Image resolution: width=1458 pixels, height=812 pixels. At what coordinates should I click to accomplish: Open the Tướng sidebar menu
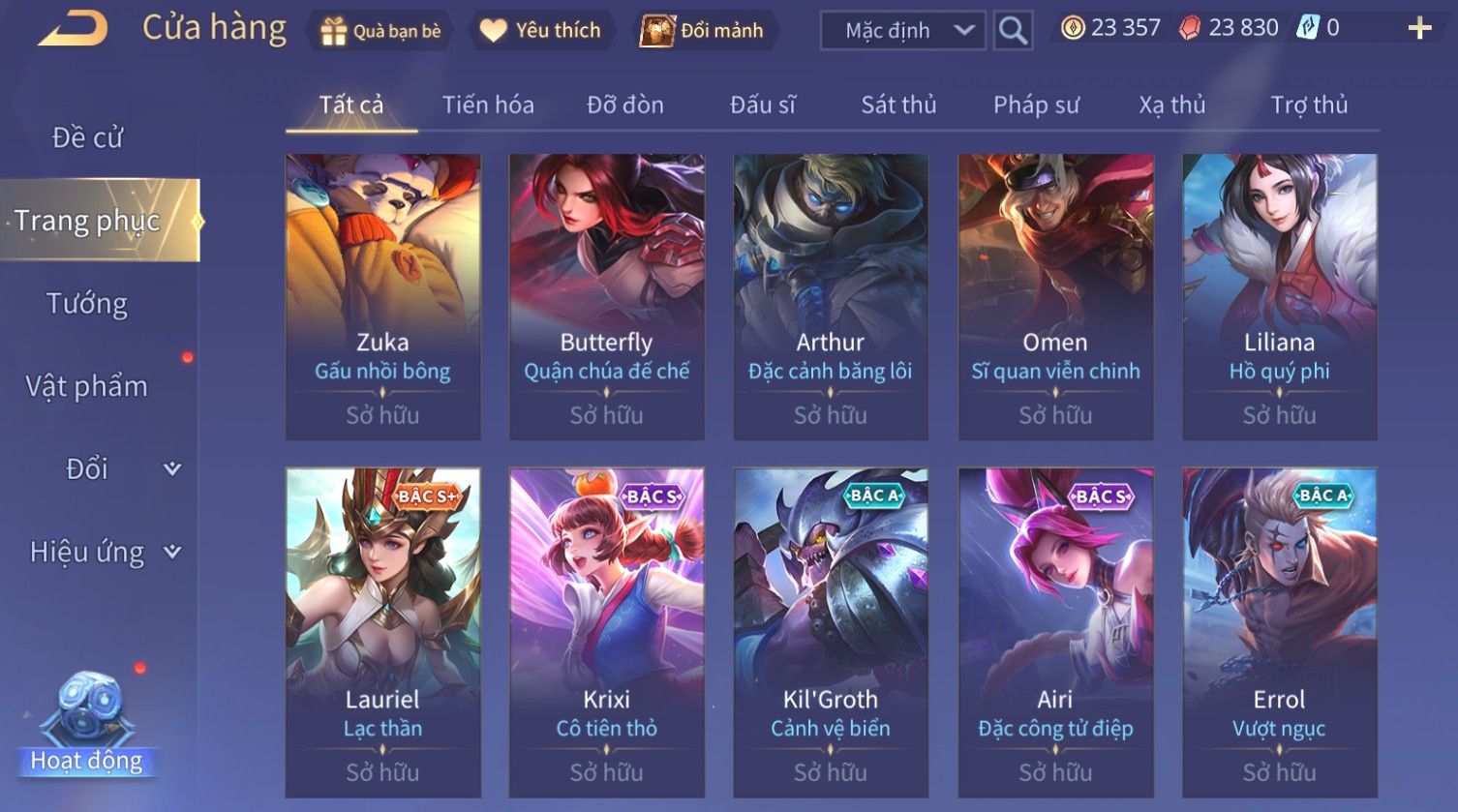coord(87,304)
